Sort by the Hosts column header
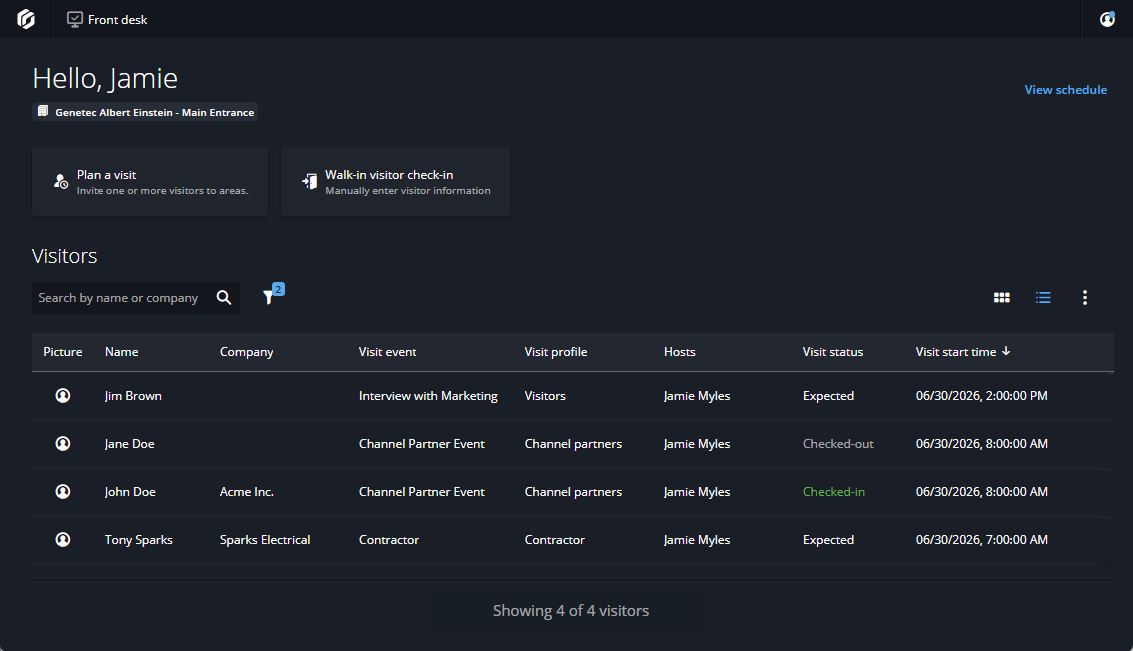 click(x=679, y=352)
